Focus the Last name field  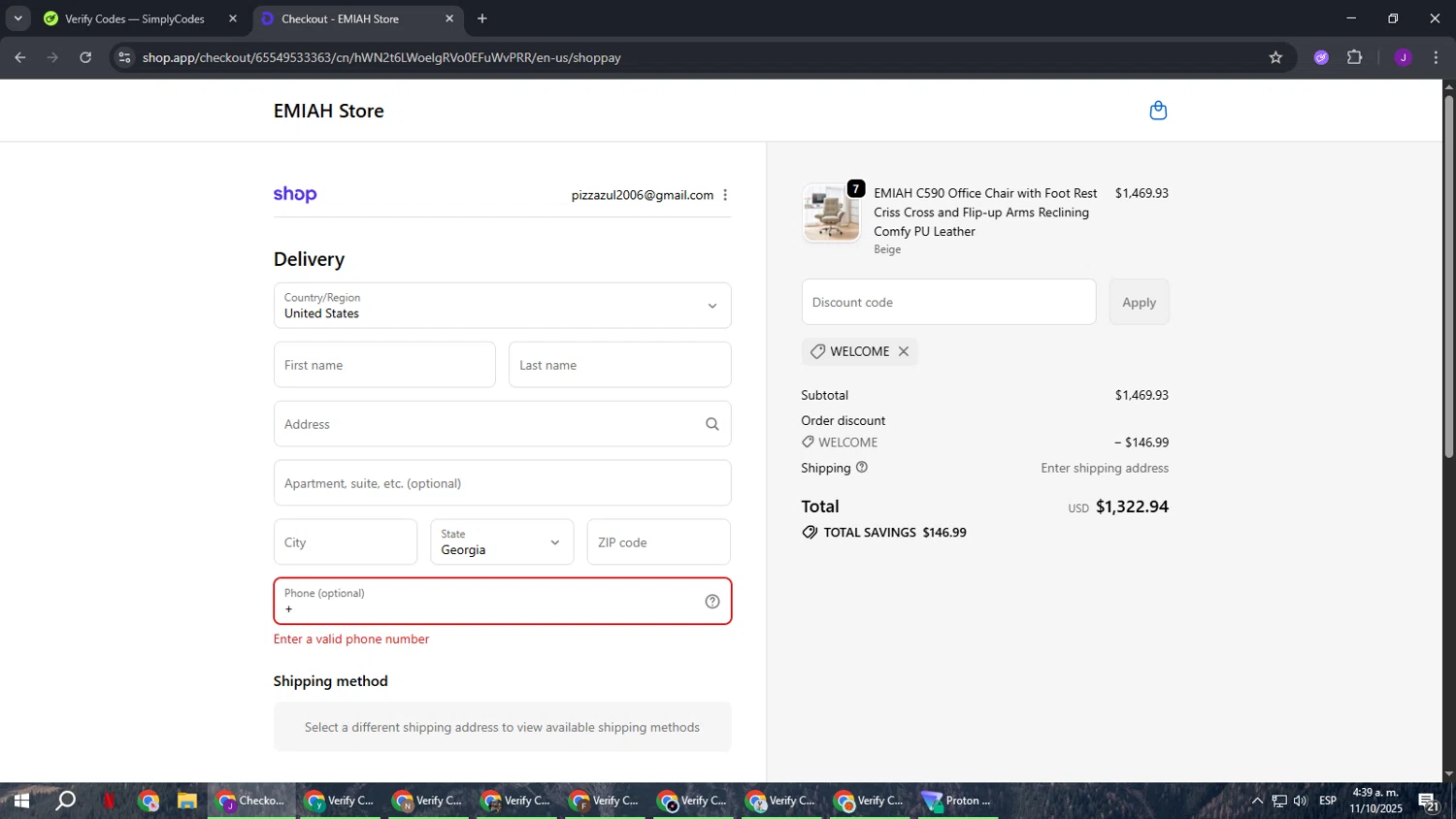[619, 365]
